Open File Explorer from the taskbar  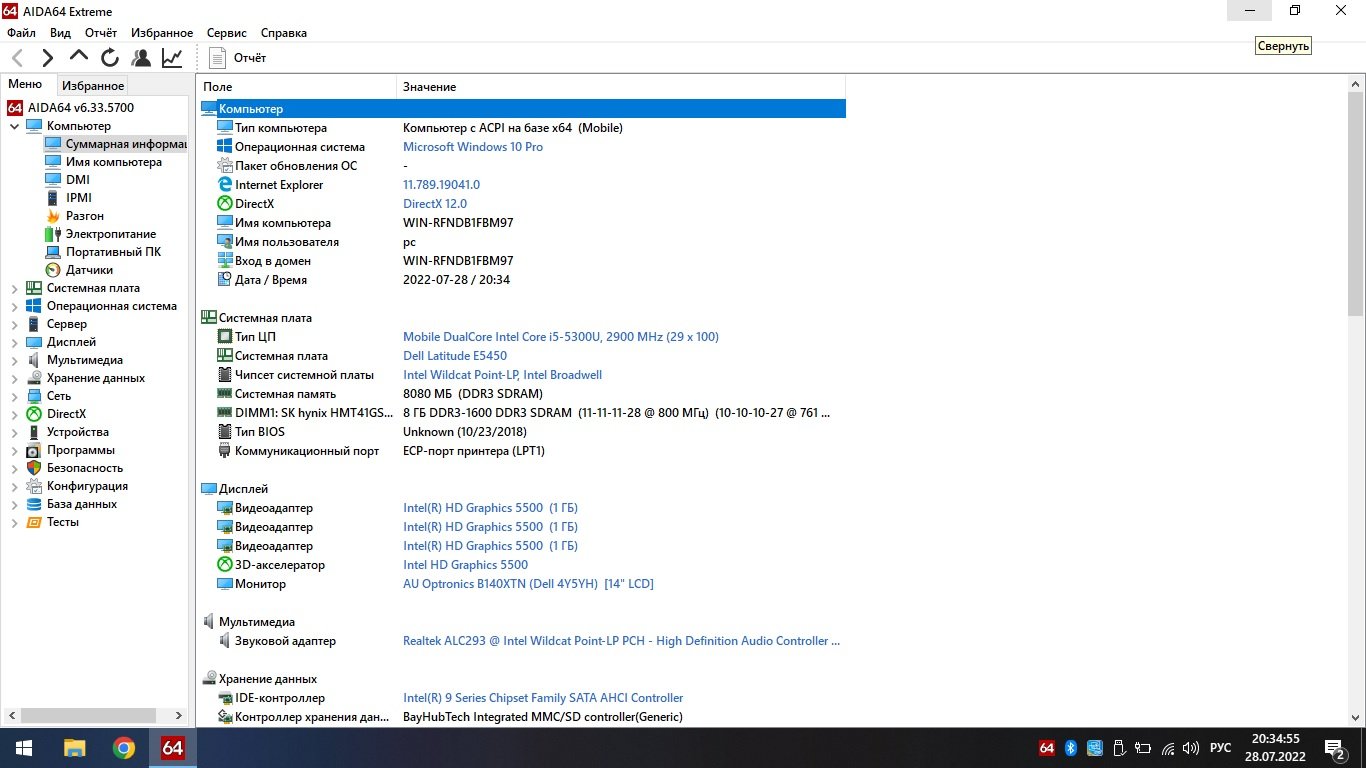click(75, 748)
